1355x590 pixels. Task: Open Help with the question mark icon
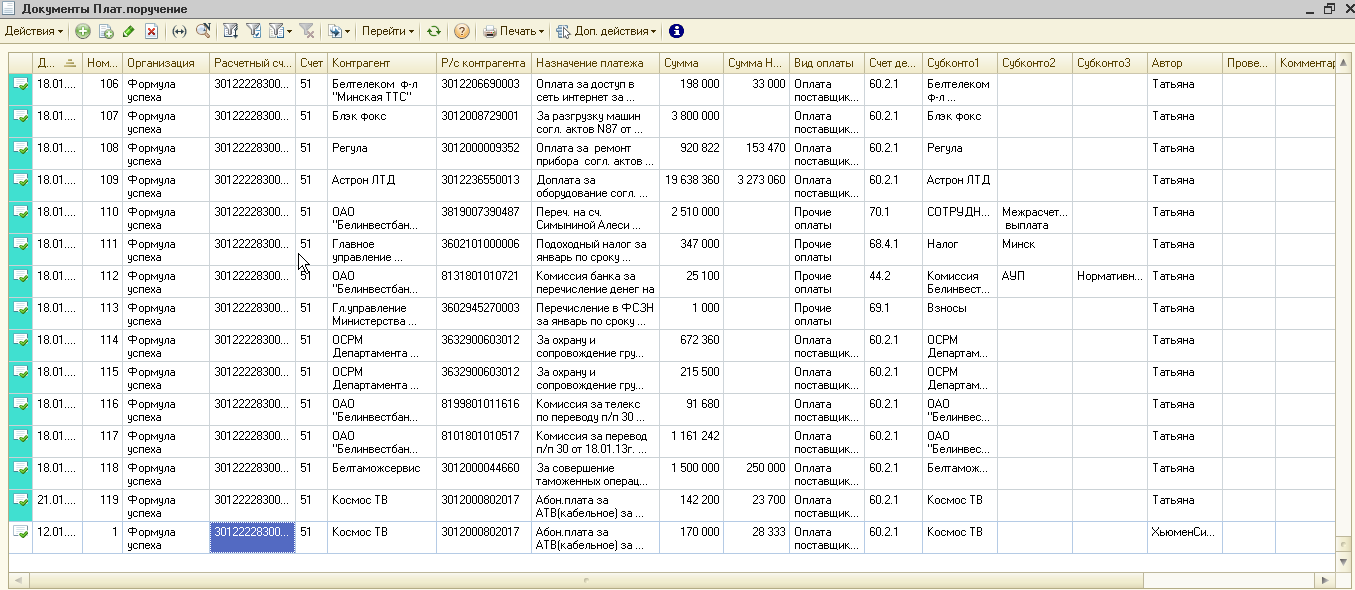[462, 31]
